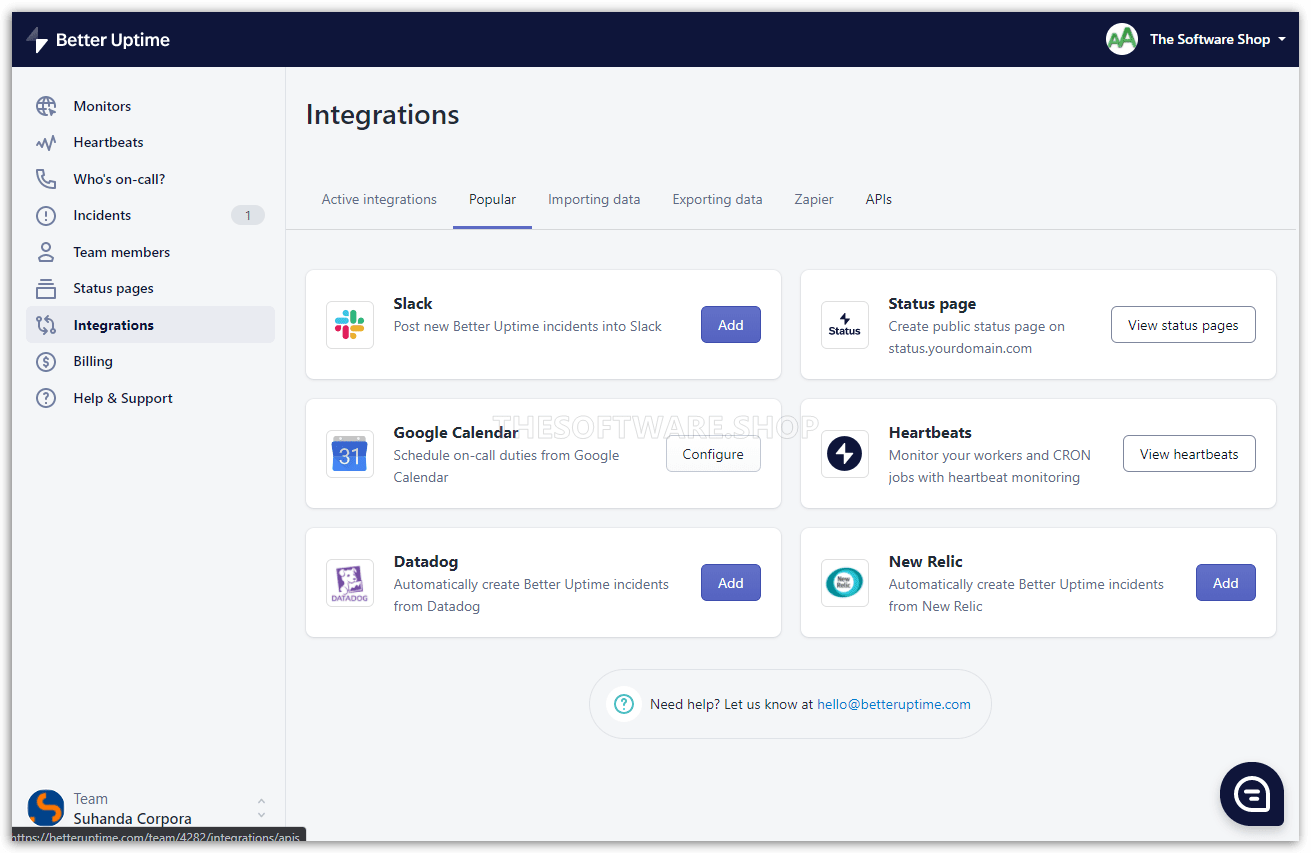Viewport: 1311px width, 853px height.
Task: Switch to Active integrations tab
Action: pos(379,199)
